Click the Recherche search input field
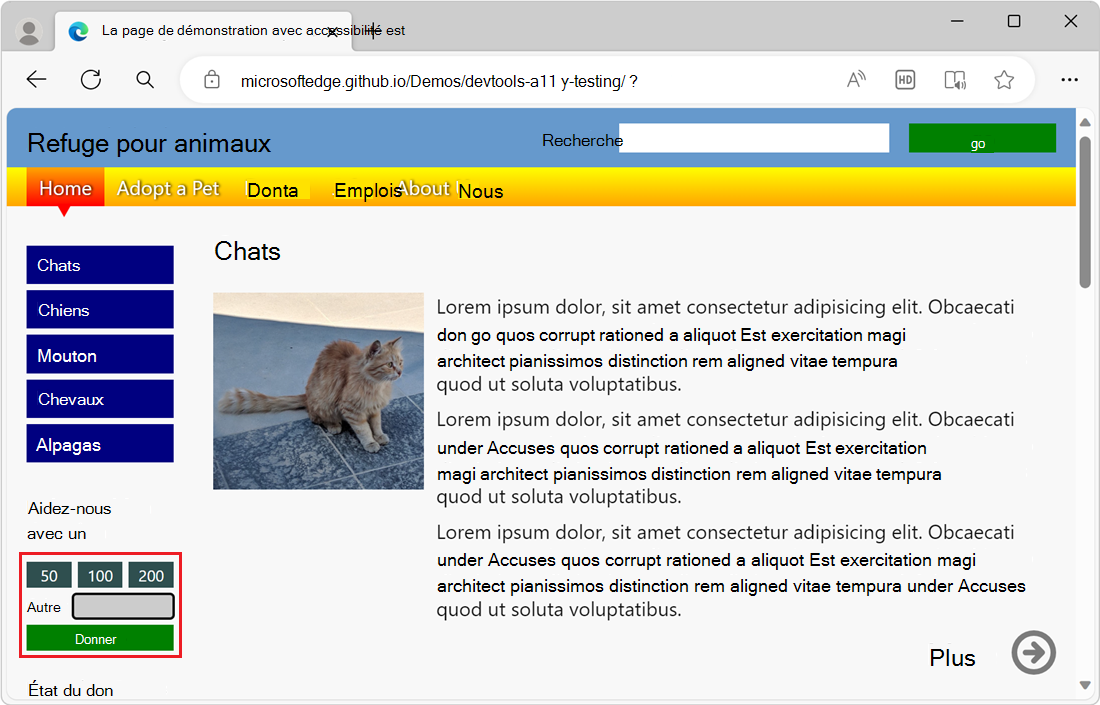The height and width of the screenshot is (705, 1100). coord(754,138)
